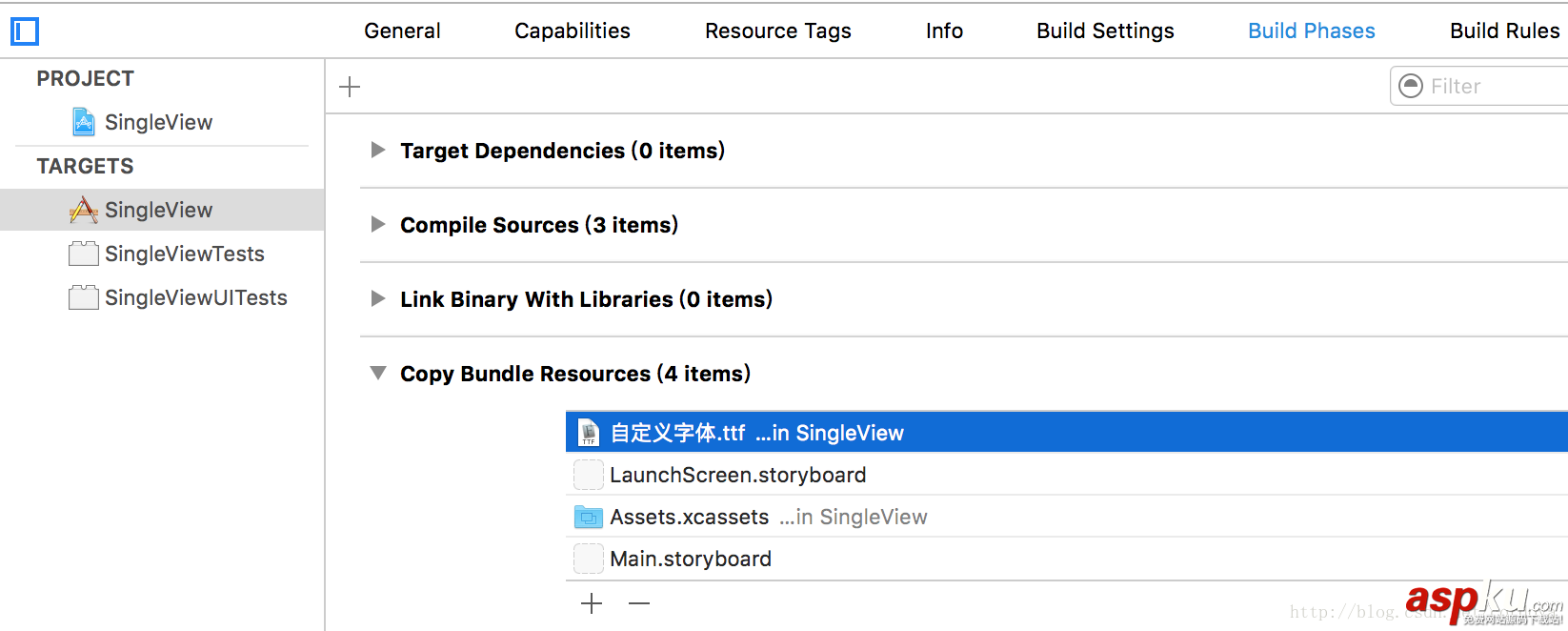Image resolution: width=1568 pixels, height=631 pixels.
Task: Click the SingleViewUITests bundle icon
Action: (x=84, y=297)
